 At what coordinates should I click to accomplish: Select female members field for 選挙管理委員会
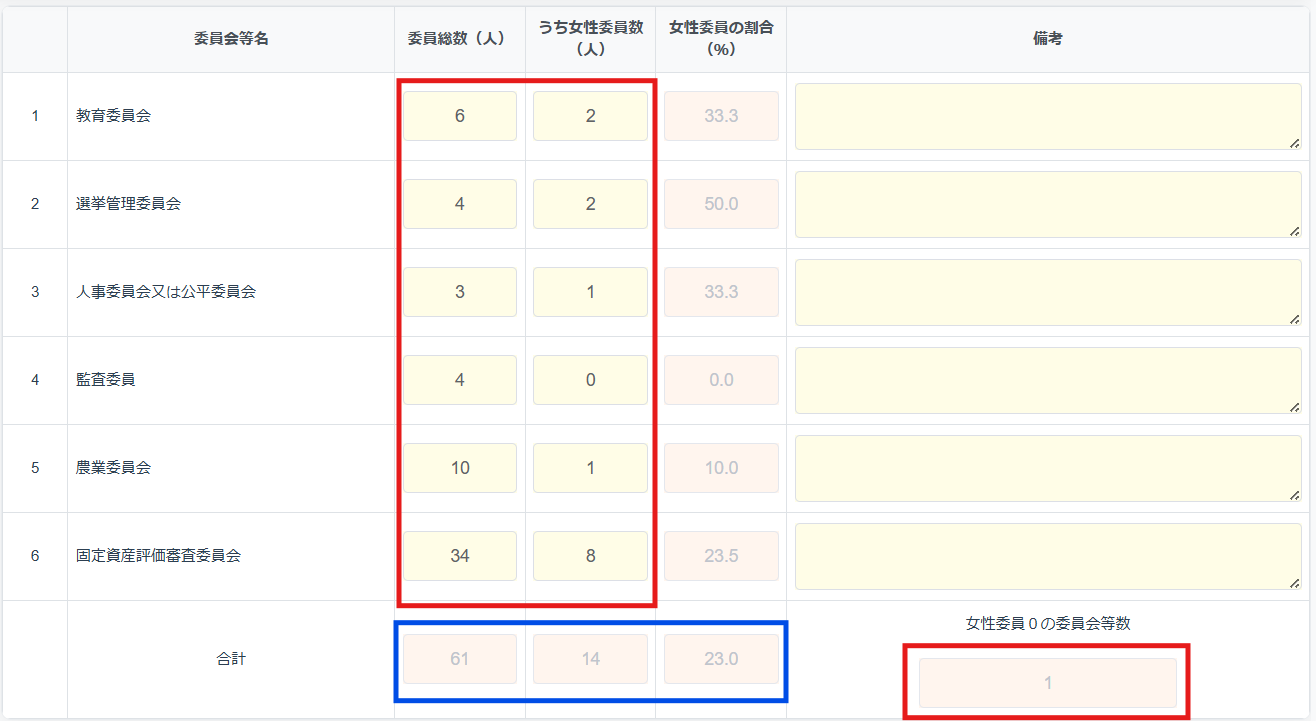(x=590, y=204)
